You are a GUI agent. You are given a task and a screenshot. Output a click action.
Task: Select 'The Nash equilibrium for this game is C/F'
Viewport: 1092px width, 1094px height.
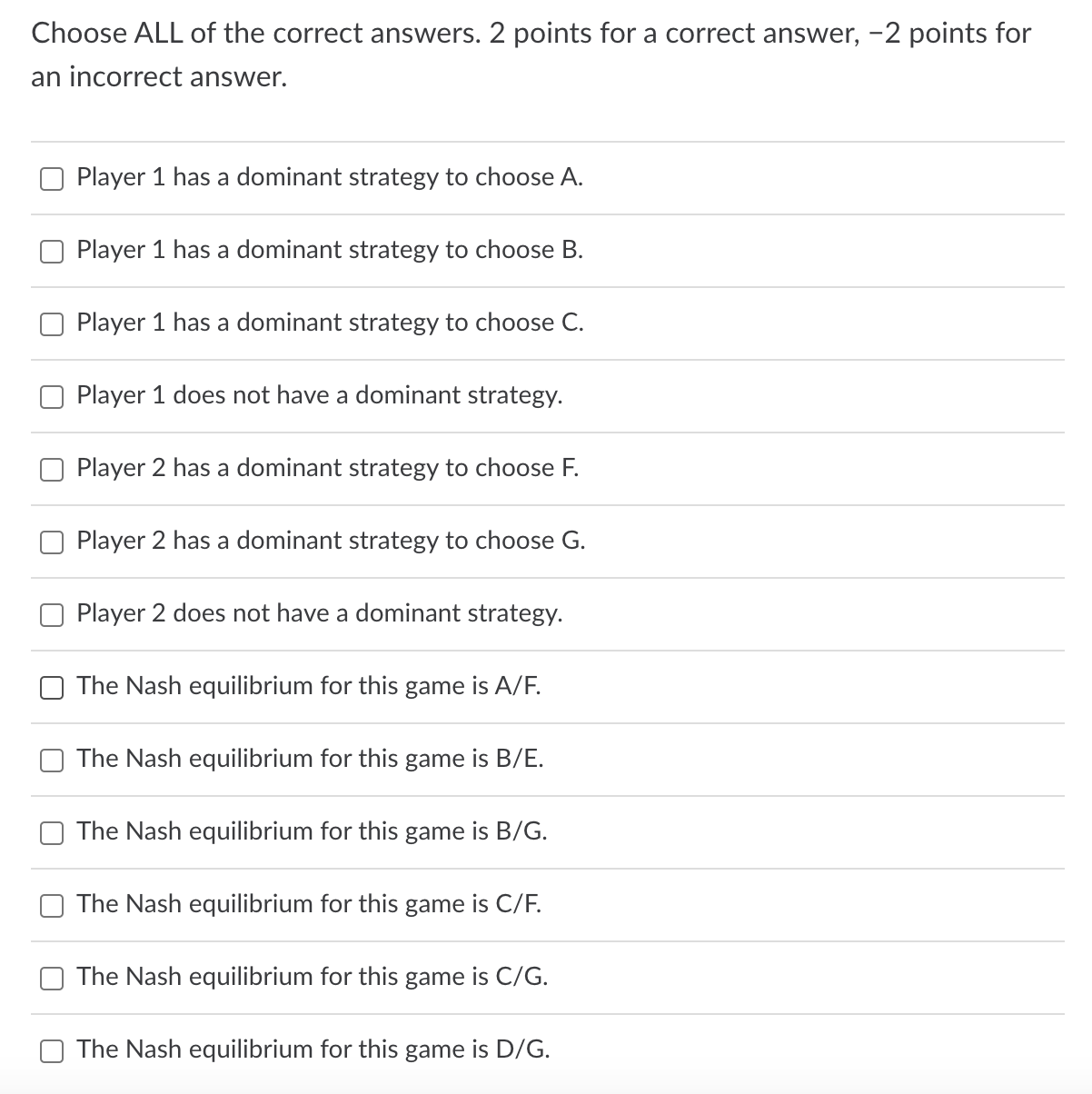(x=52, y=905)
